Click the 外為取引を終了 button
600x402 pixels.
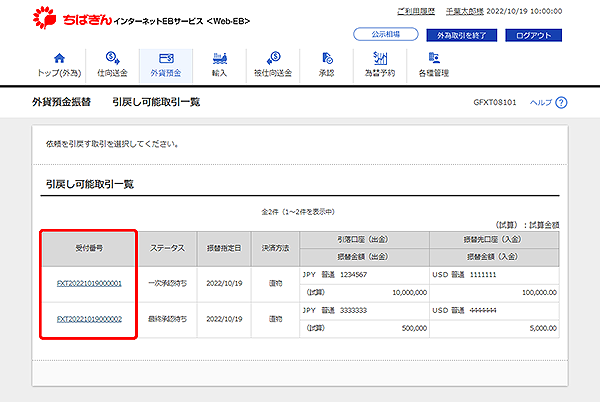point(461,35)
